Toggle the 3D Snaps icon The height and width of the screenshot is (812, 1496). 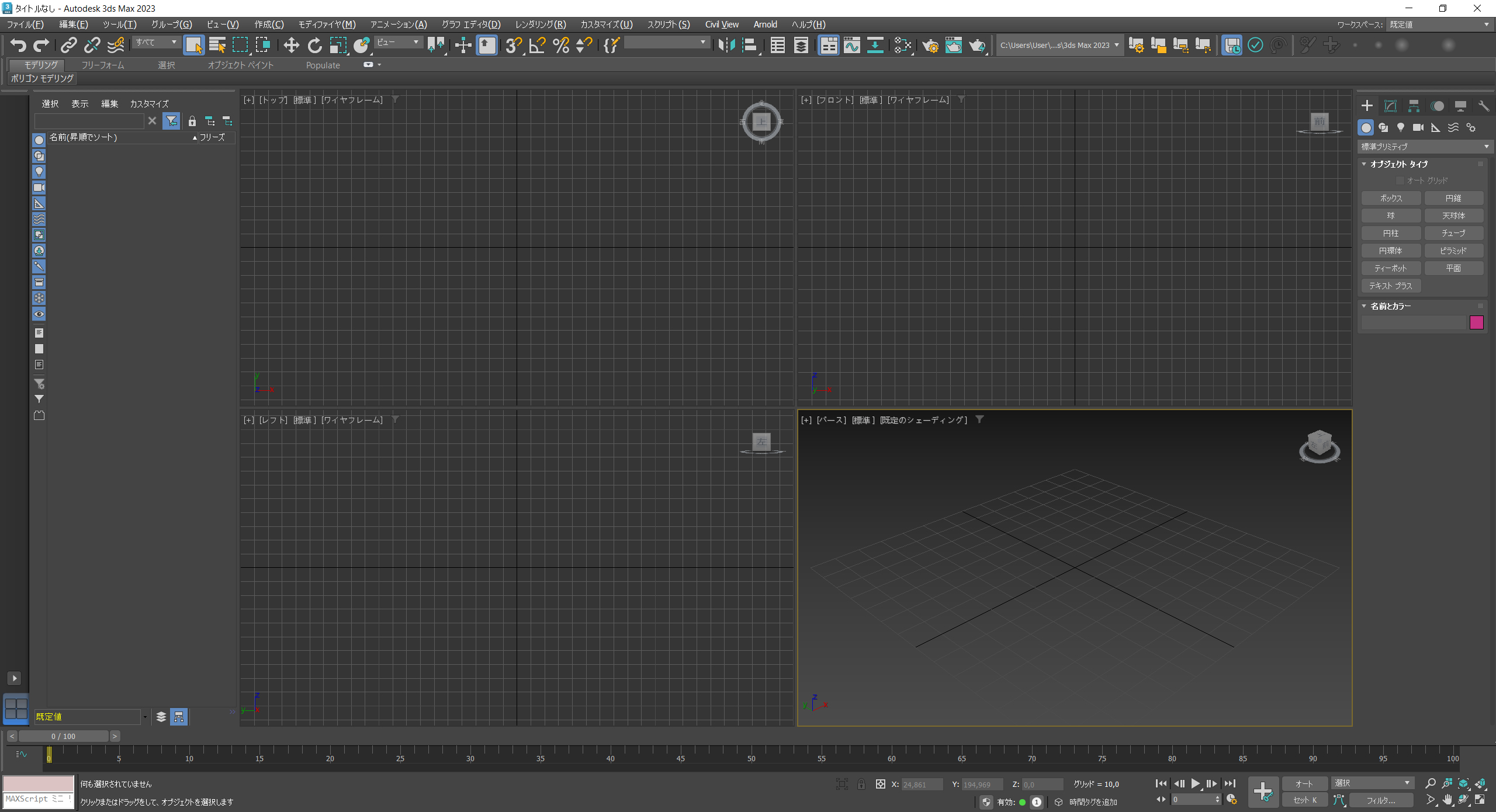pos(513,45)
